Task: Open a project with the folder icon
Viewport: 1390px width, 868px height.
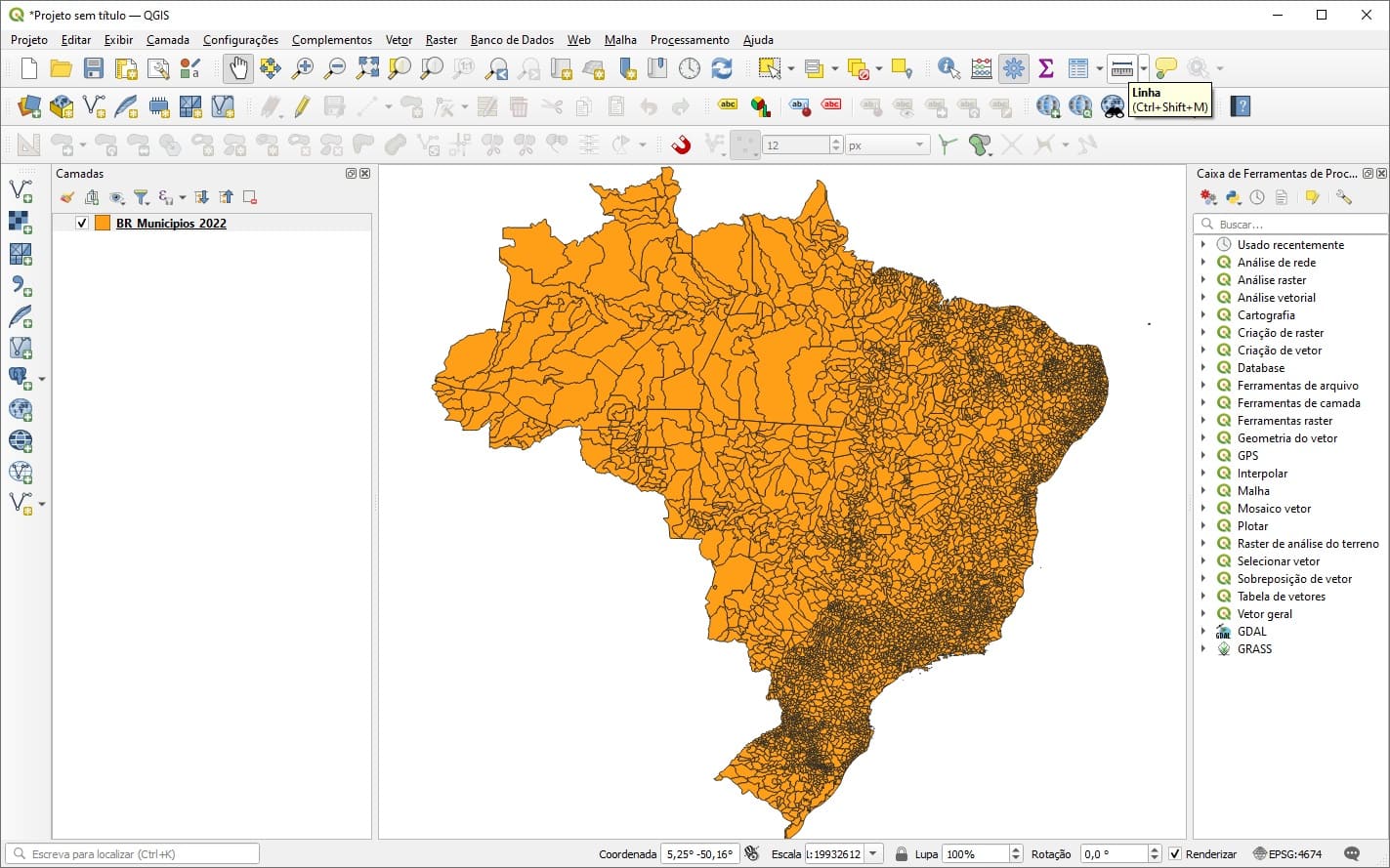Action: [x=62, y=68]
